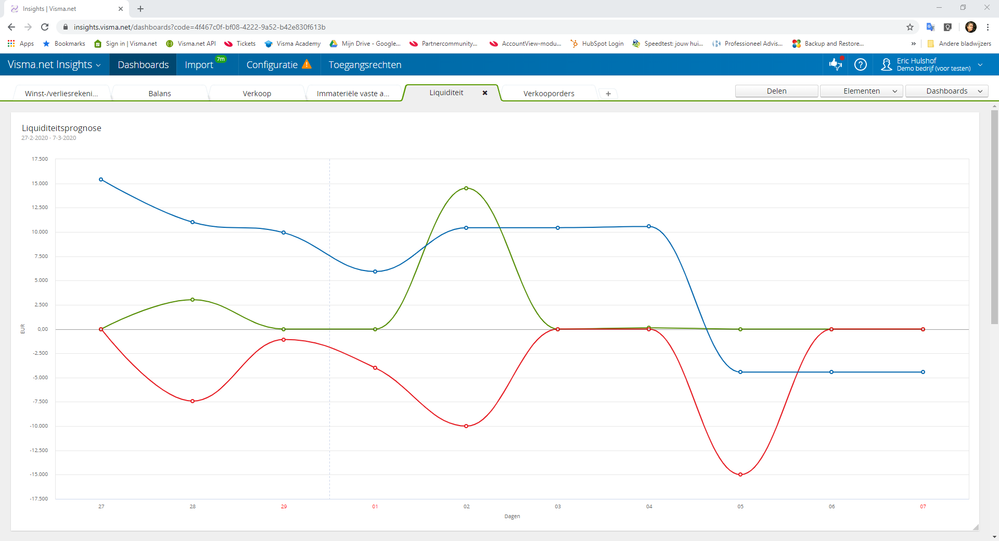
Task: Select the Insights | Visma.net browser tab
Action: coord(67,9)
